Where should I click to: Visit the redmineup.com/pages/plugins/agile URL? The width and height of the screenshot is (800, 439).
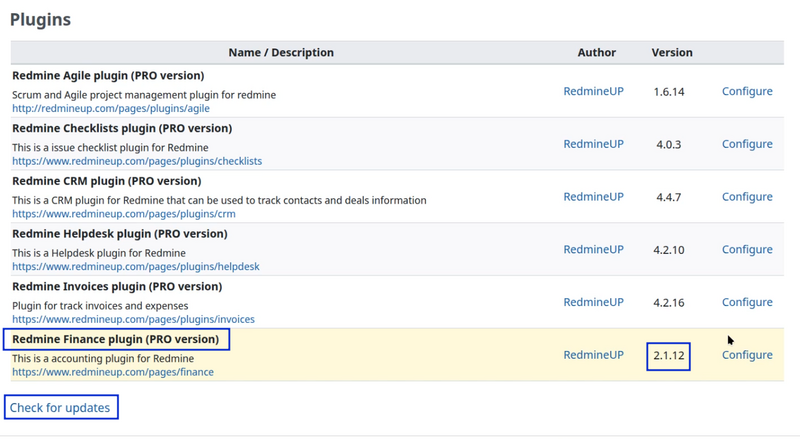111,108
